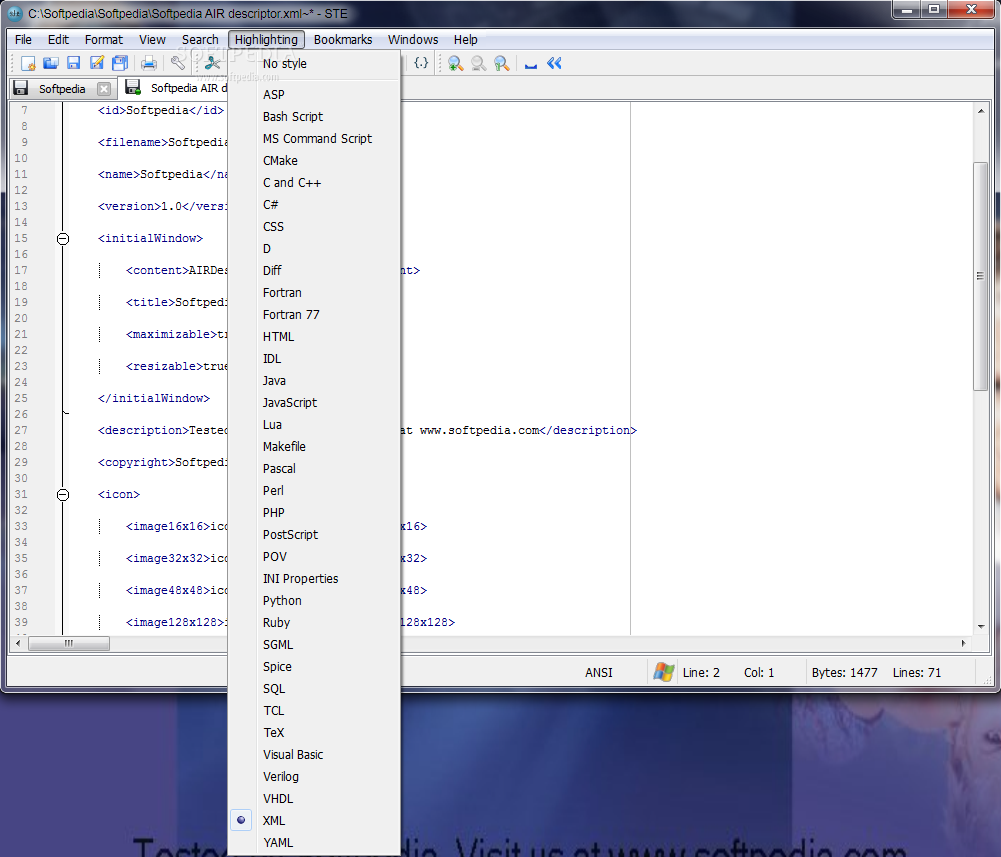Click the Save As pencil icon

click(97, 63)
